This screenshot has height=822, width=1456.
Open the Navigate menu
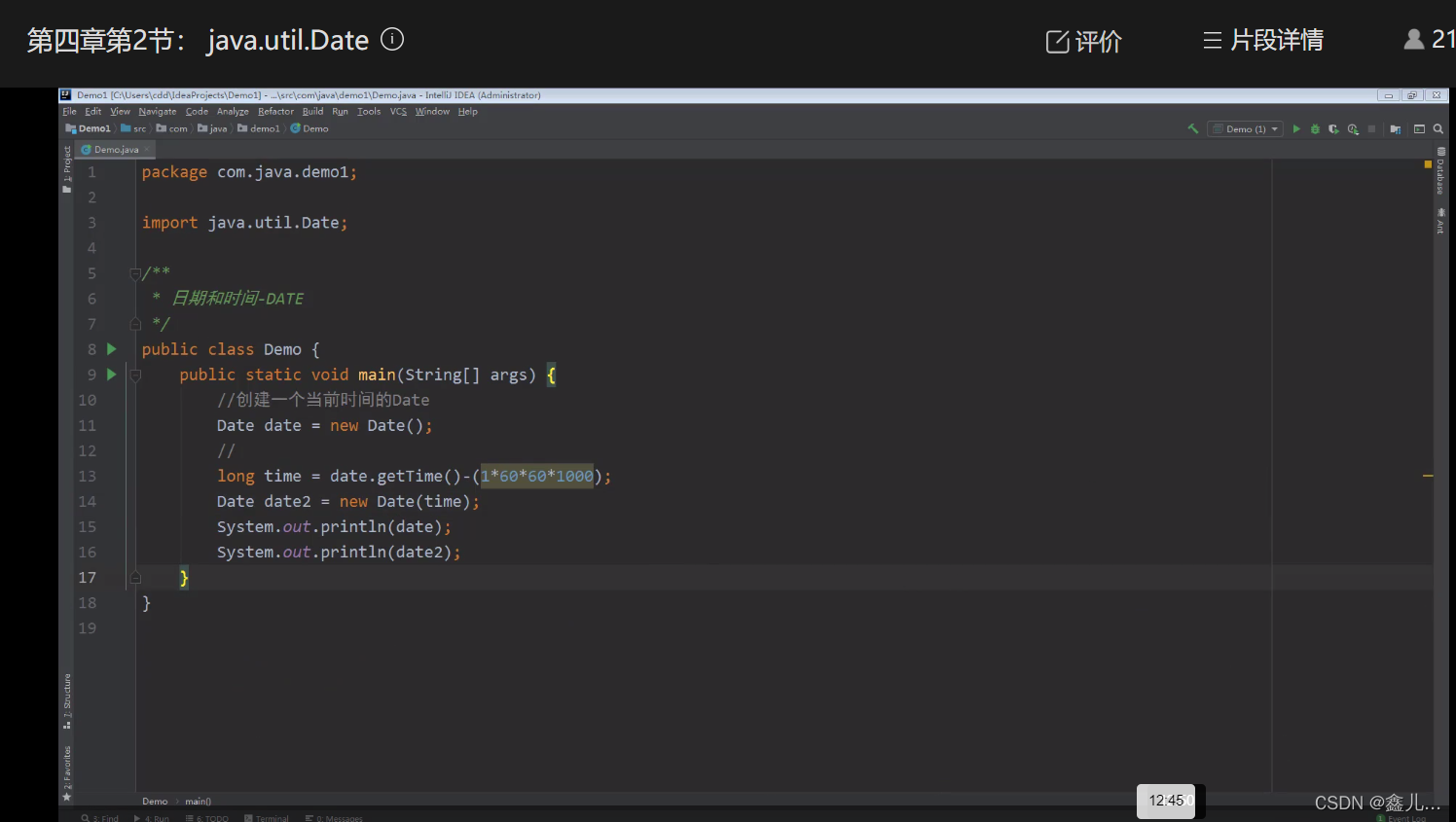point(158,111)
